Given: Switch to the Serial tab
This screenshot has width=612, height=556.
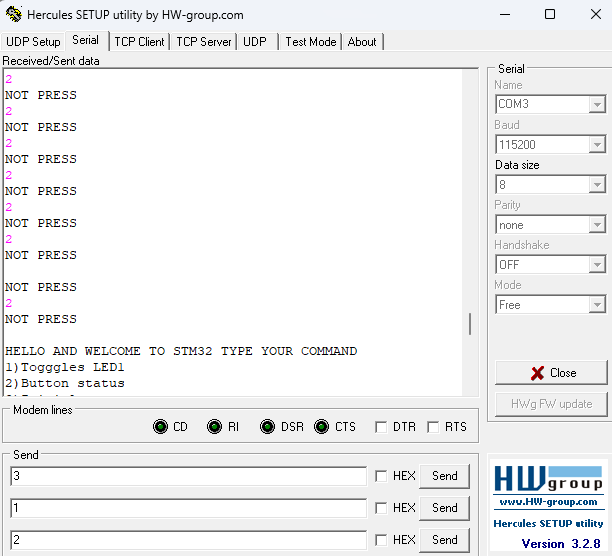Looking at the screenshot, I should (x=85, y=40).
